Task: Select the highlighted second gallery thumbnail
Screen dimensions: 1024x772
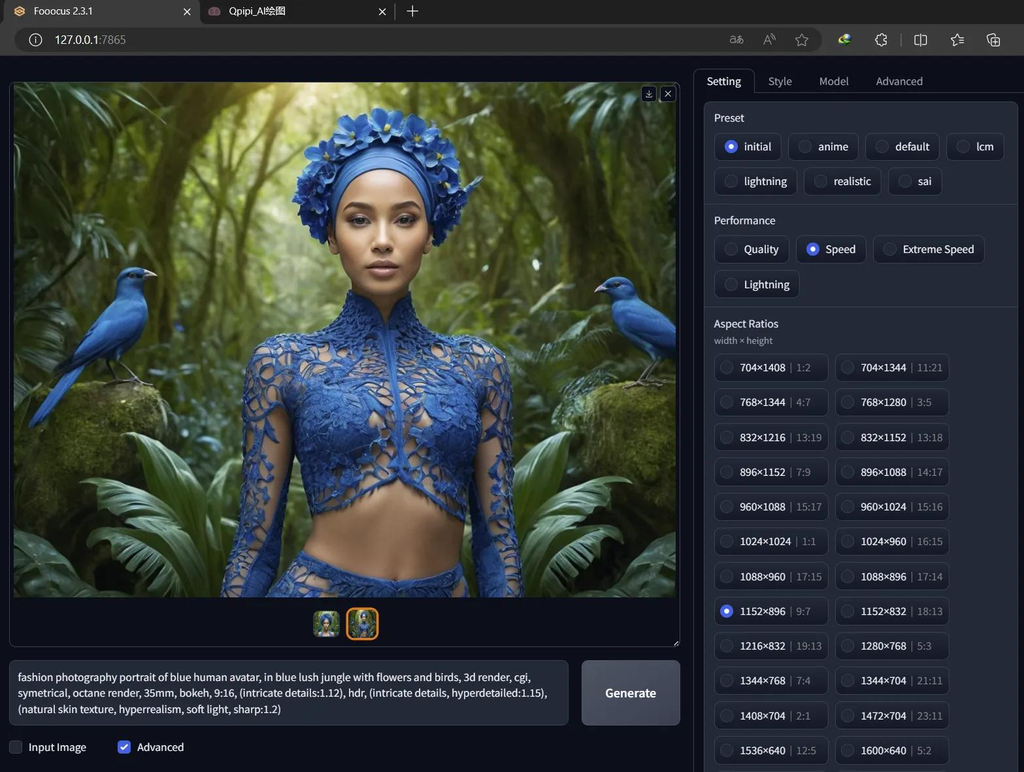Action: point(362,624)
